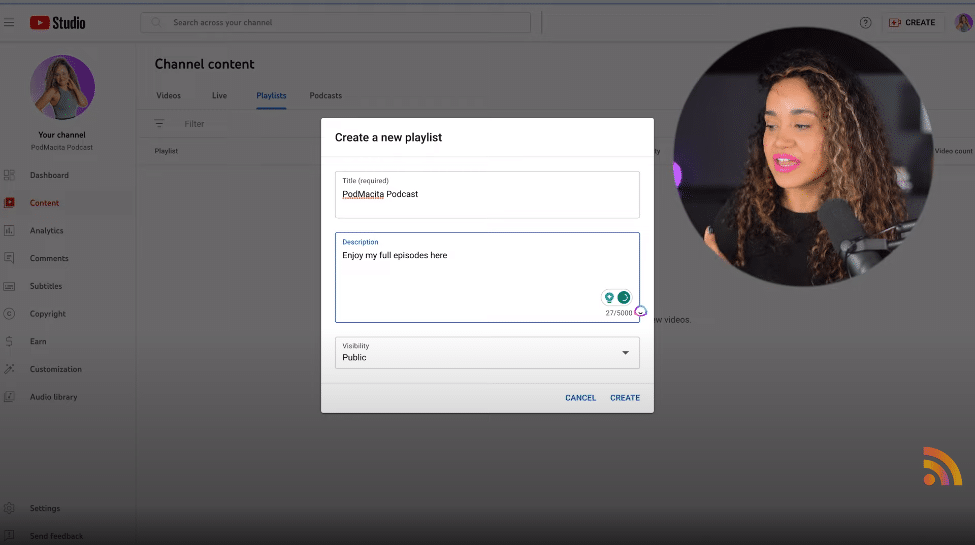Click the CREATE button in the header
This screenshot has width=975, height=545.
pyautogui.click(x=912, y=22)
